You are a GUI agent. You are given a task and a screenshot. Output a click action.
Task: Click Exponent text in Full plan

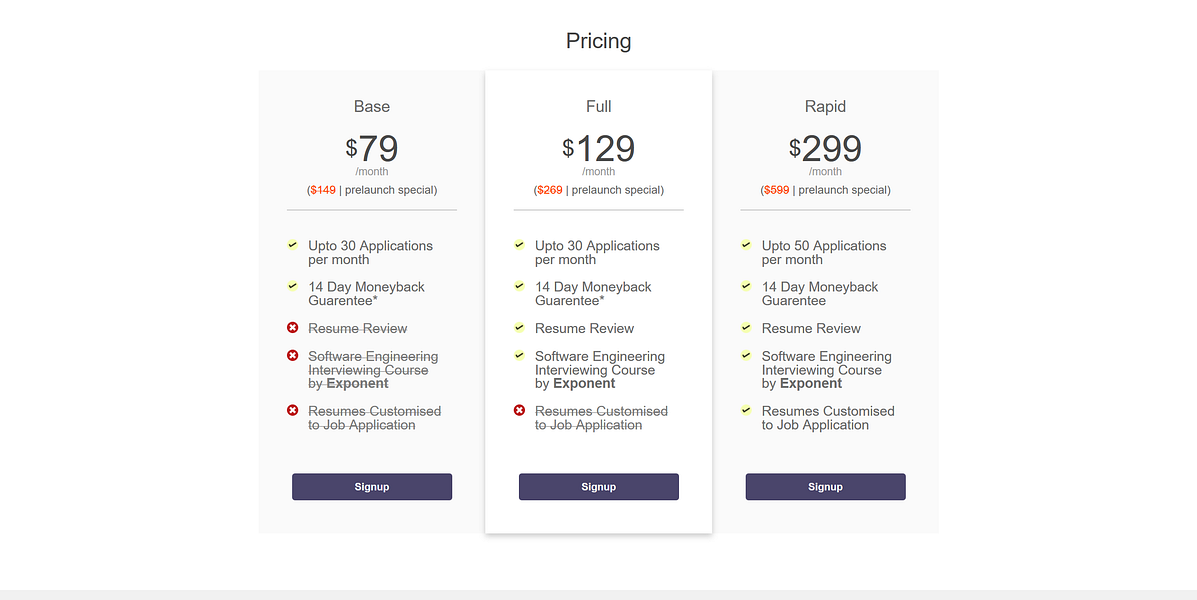coord(584,384)
